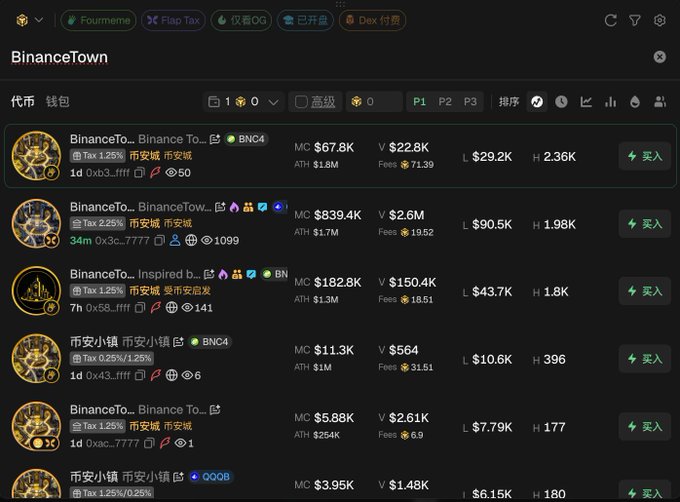Image resolution: width=680 pixels, height=502 pixels.
Task: Sort by bar chart volume icon
Action: 611,102
